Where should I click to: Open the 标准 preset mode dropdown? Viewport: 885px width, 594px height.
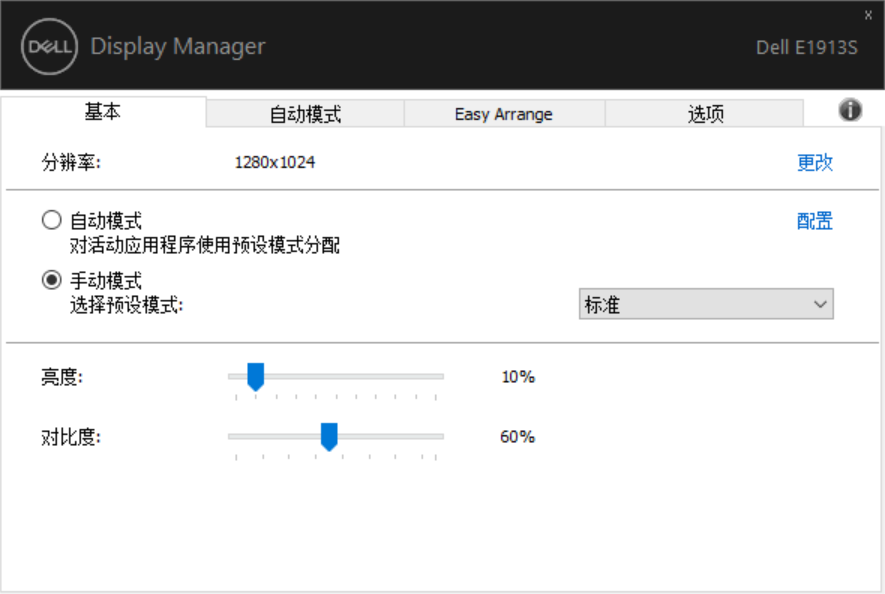(706, 304)
